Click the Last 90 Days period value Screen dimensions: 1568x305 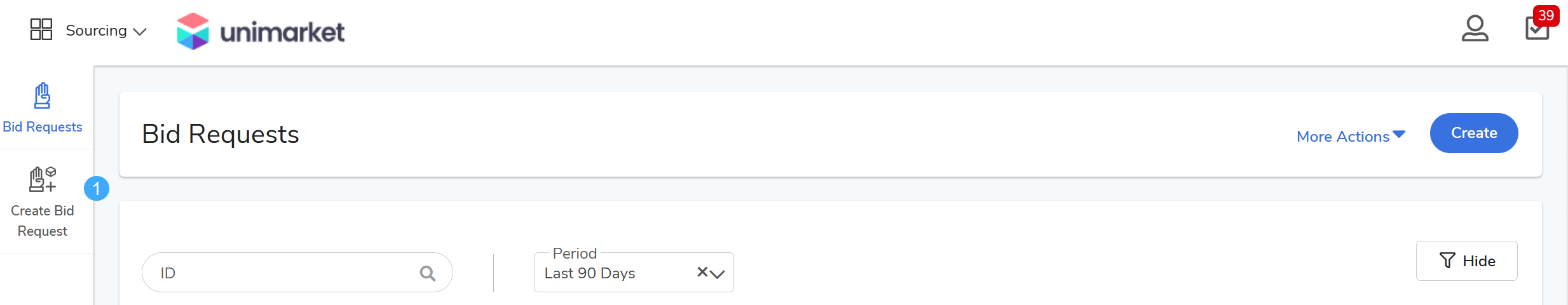590,273
